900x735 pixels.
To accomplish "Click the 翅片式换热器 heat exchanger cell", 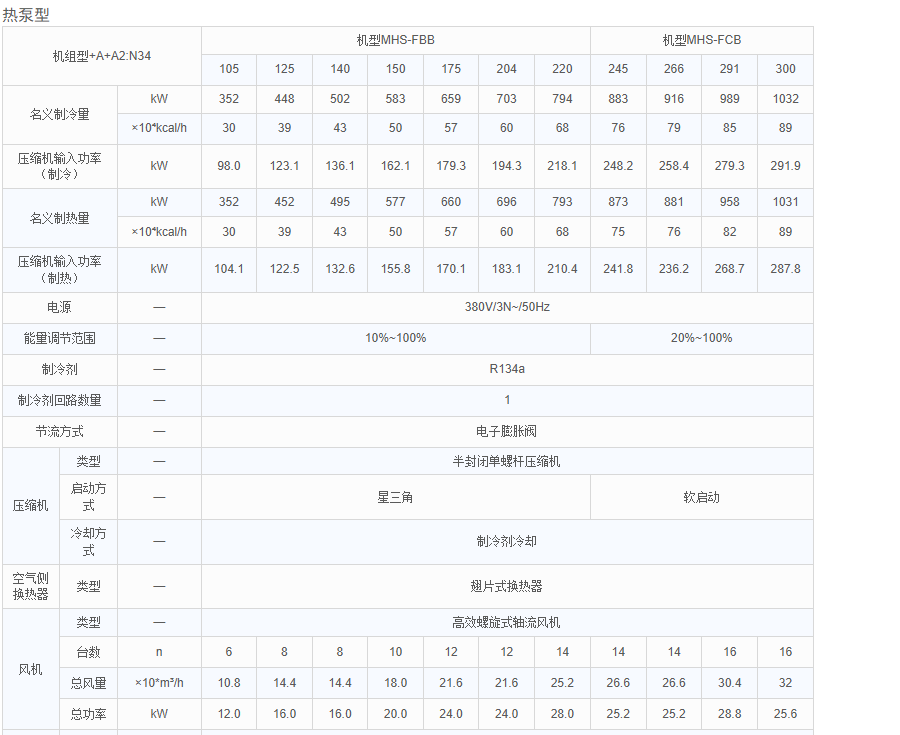I will point(507,586).
